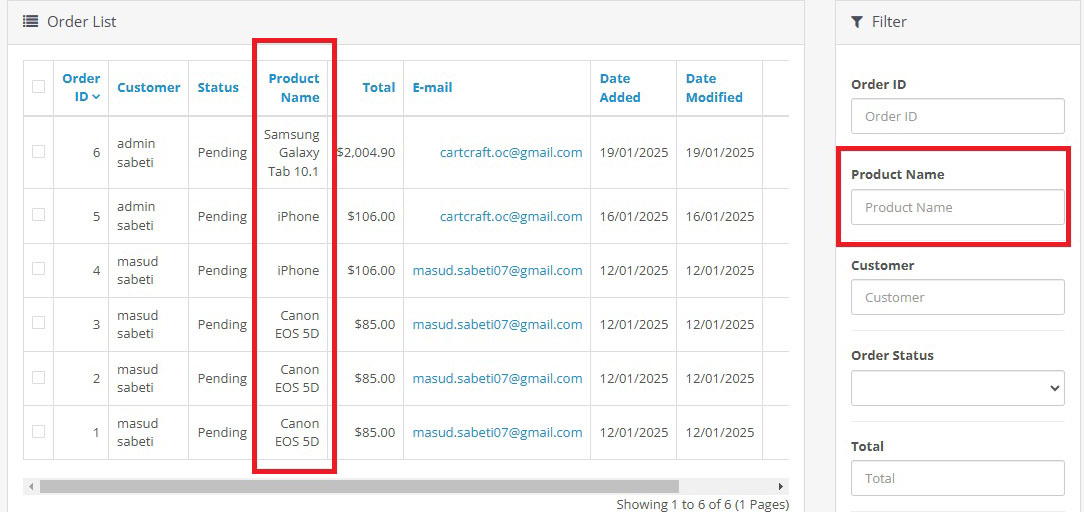The image size is (1084, 512).
Task: Focus the Product Name filter field
Action: [x=957, y=207]
